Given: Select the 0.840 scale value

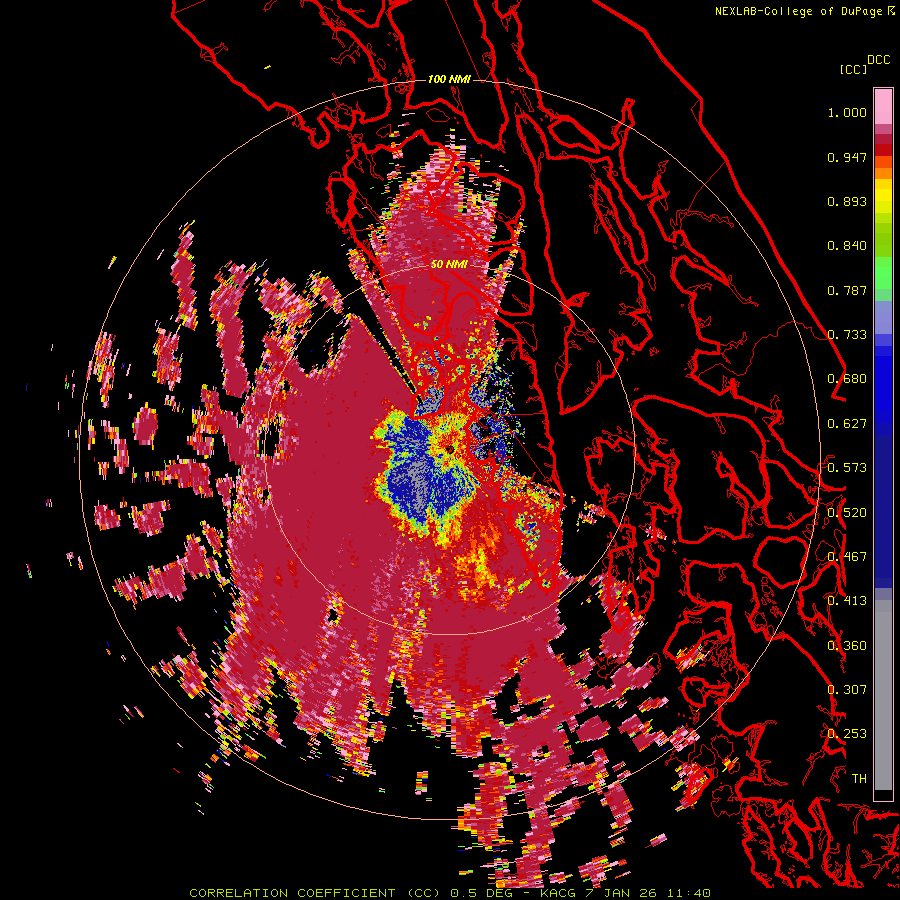Looking at the screenshot, I should coord(847,246).
